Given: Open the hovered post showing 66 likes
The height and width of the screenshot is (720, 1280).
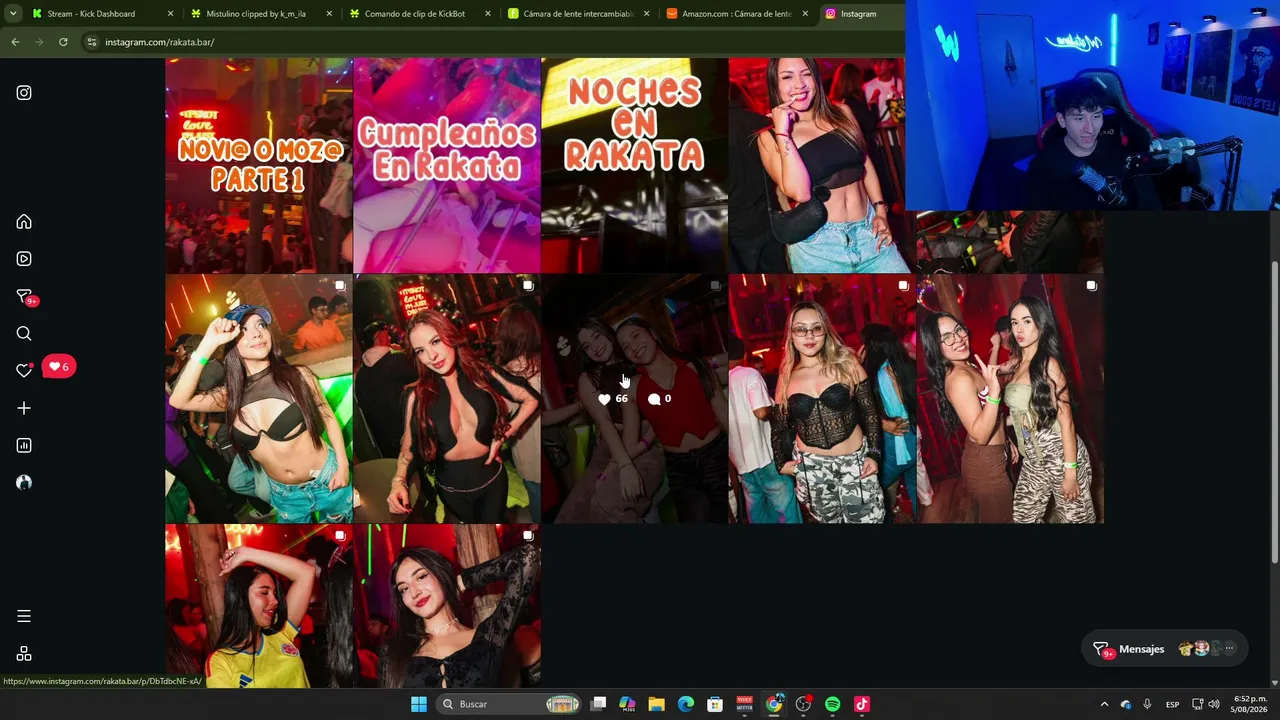Looking at the screenshot, I should [x=634, y=399].
